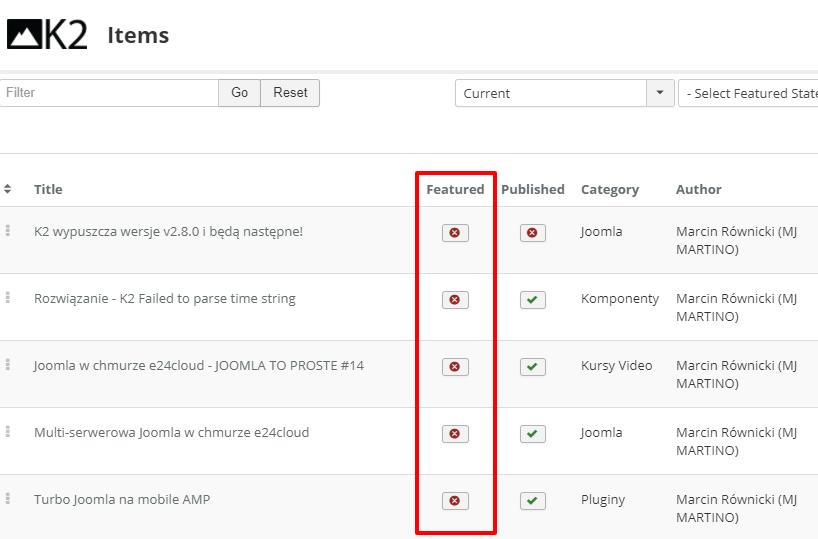Click author name in Turbo Joomla row

737,508
